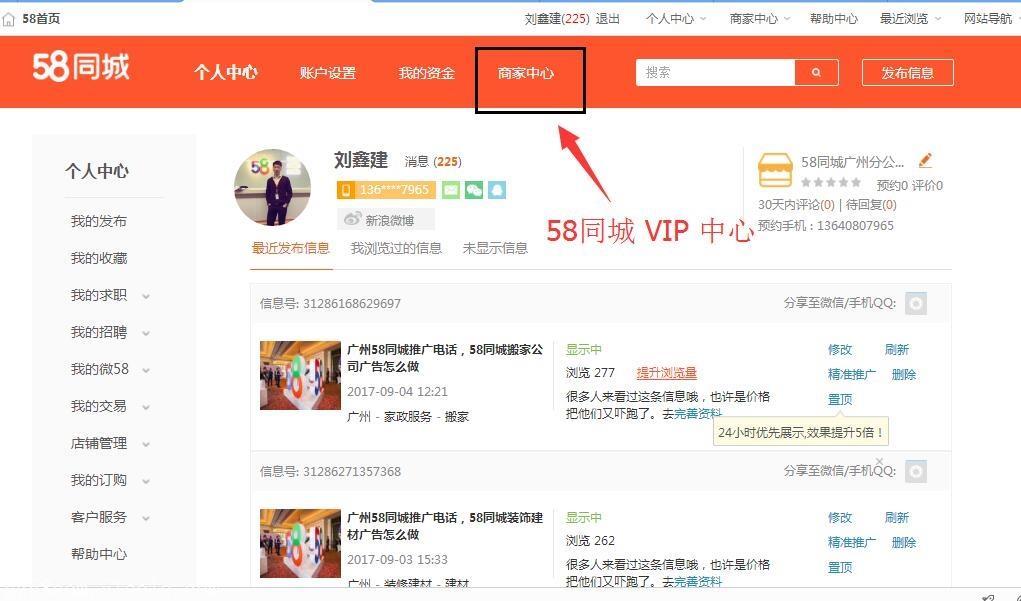The width and height of the screenshot is (1021, 601).
Task: Click the home icon beside 58首页
Action: (8, 20)
